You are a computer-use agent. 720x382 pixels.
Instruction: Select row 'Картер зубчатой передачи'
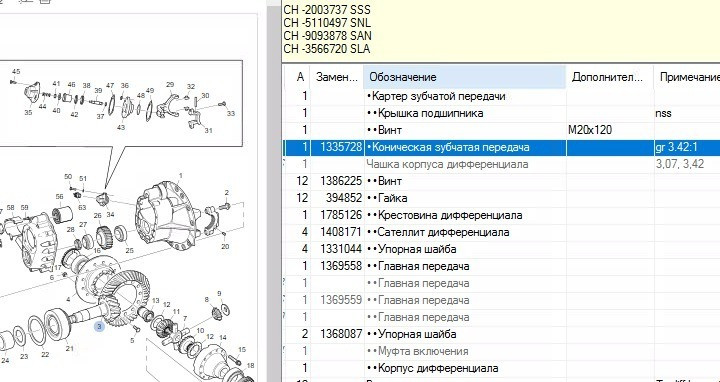[x=502, y=96]
